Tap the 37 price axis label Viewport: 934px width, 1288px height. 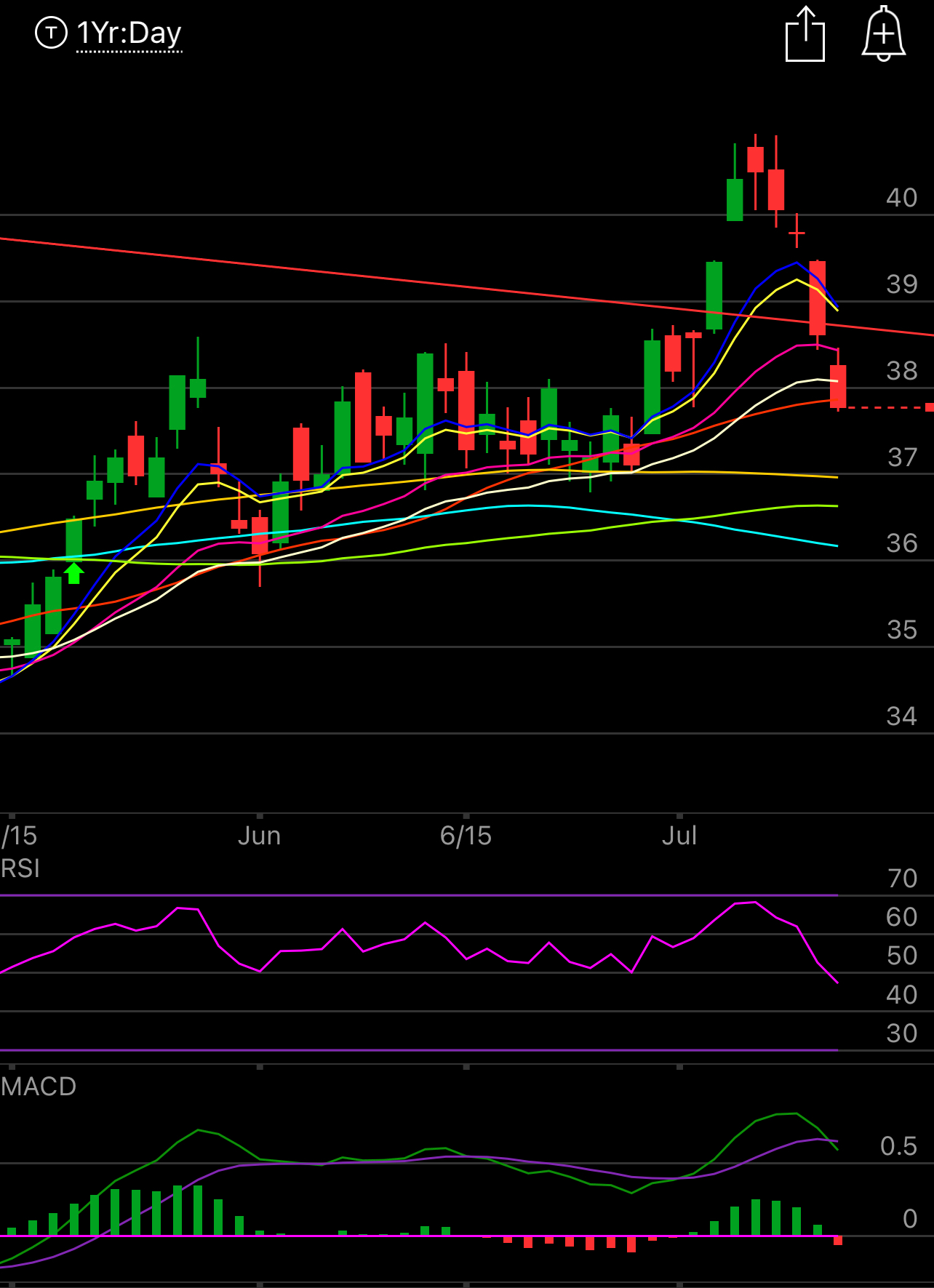902,457
